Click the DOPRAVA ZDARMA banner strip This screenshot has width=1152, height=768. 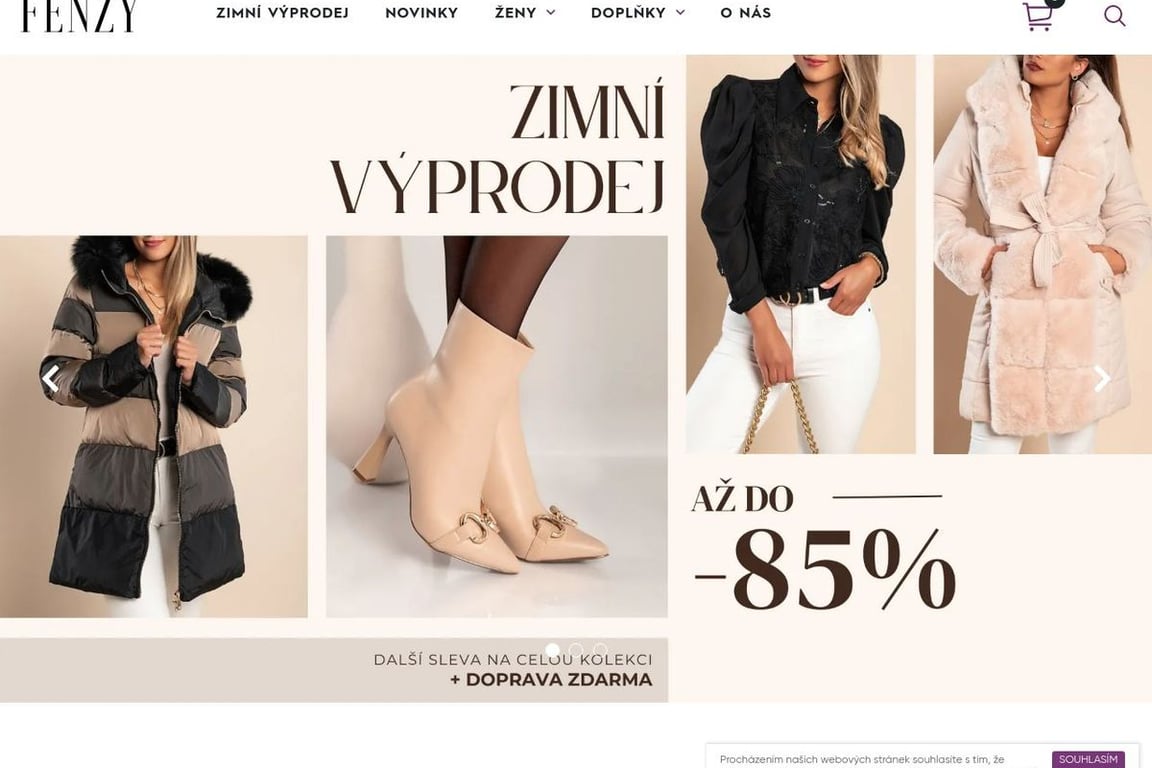click(x=334, y=670)
